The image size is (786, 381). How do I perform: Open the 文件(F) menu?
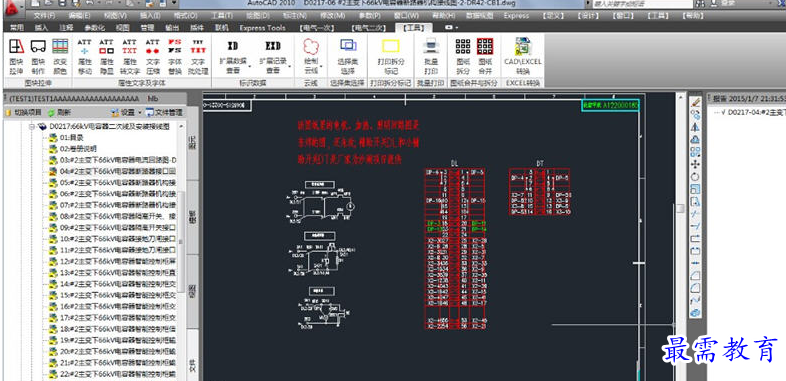click(x=44, y=16)
